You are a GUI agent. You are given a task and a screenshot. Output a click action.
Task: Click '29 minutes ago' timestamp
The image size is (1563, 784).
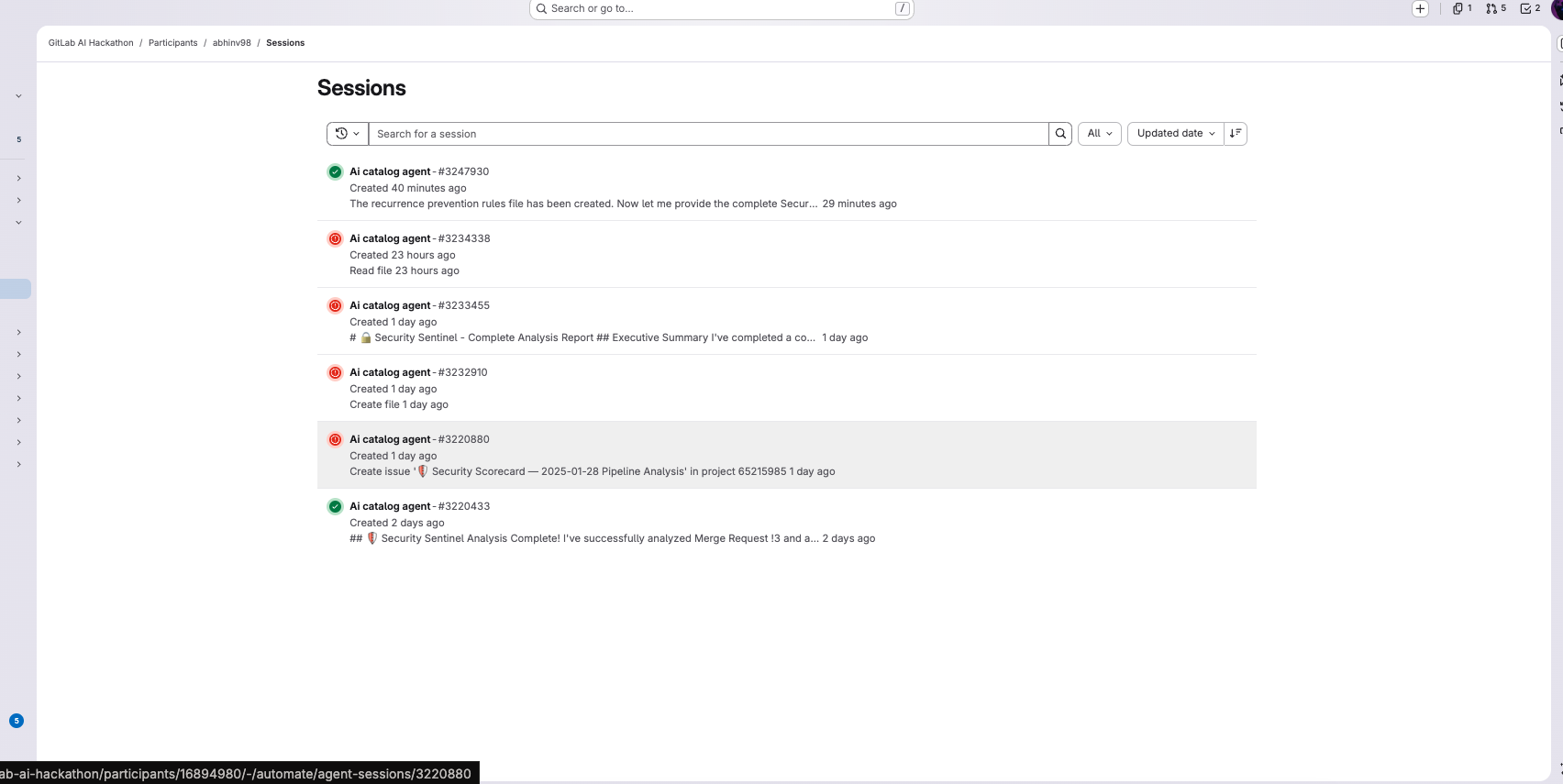[859, 204]
